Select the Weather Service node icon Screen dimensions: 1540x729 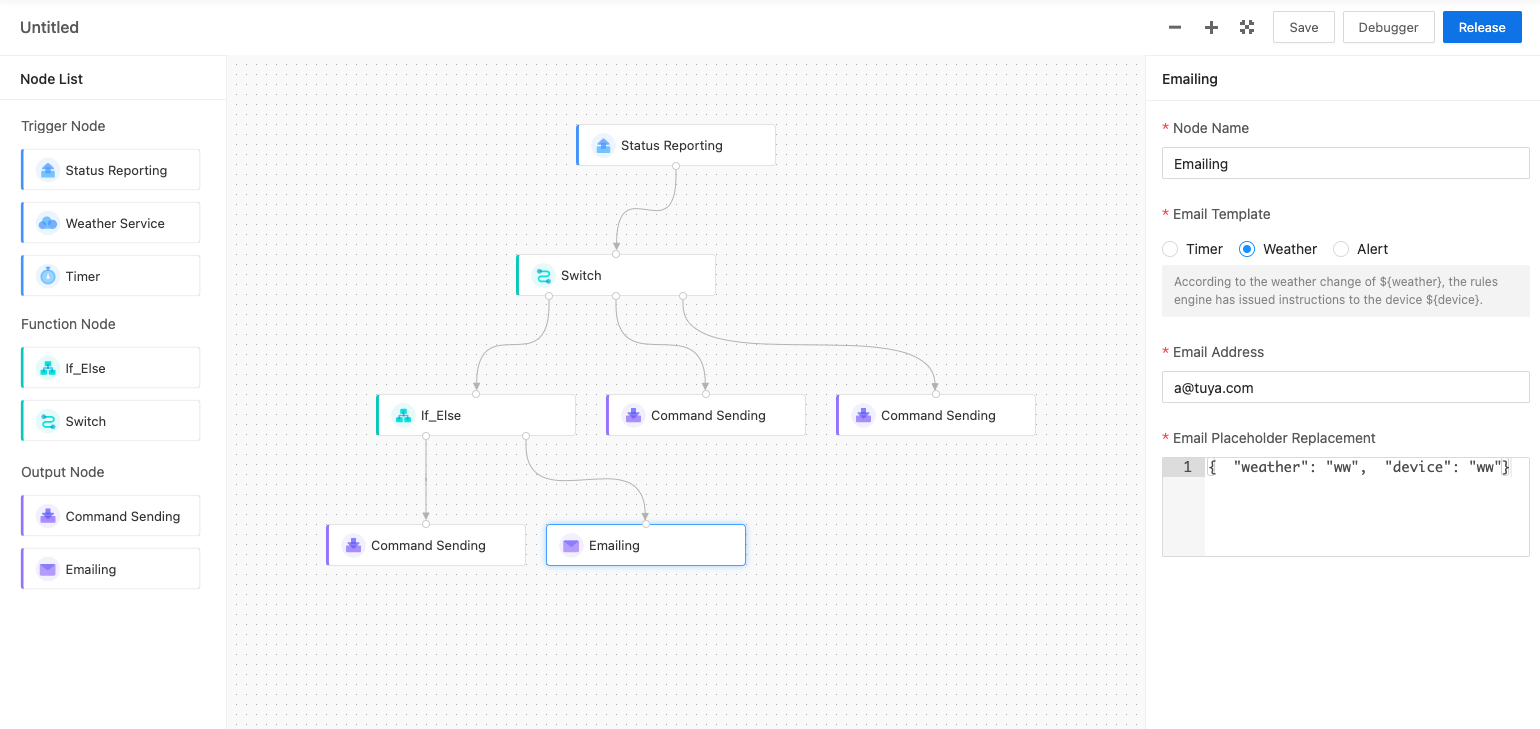pos(47,222)
